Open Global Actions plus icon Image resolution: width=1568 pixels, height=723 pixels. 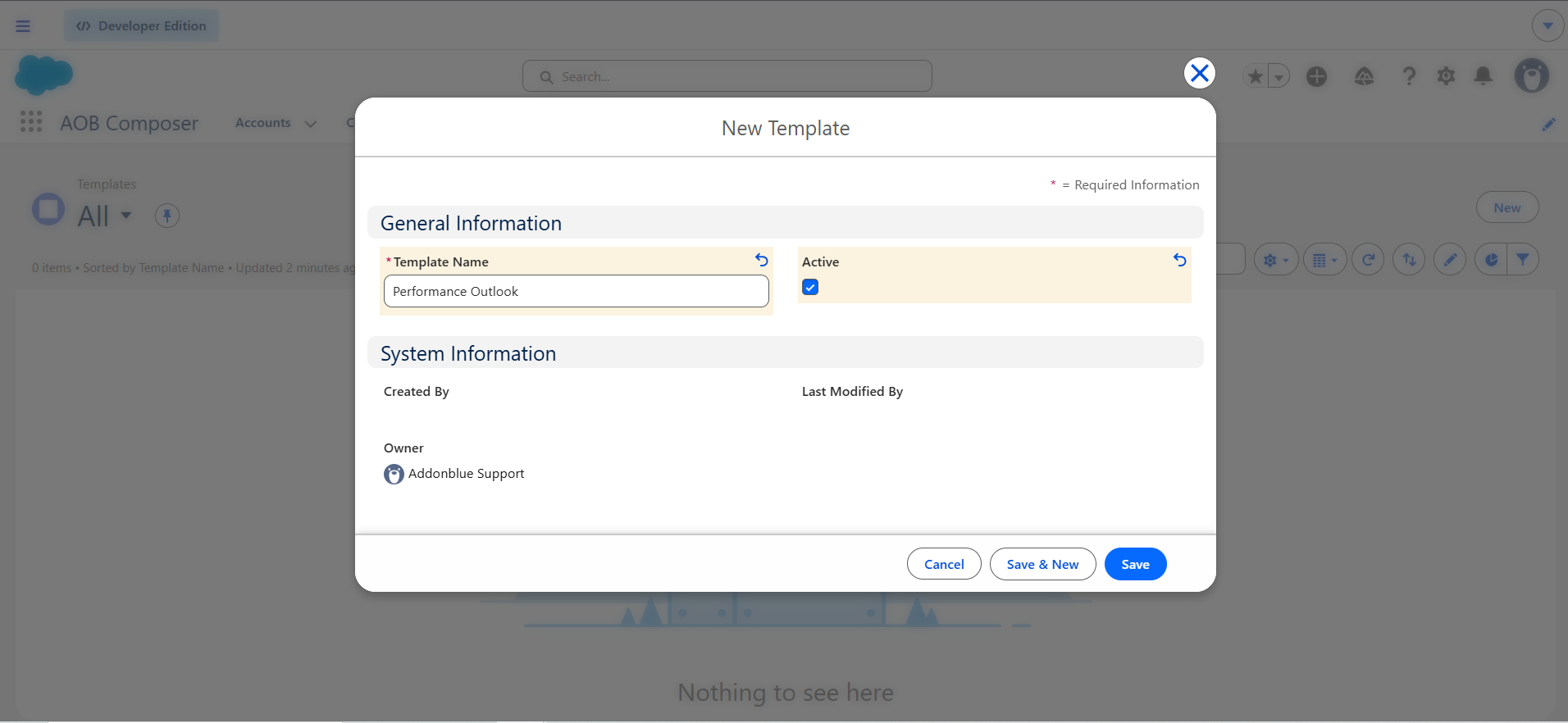tap(1316, 76)
